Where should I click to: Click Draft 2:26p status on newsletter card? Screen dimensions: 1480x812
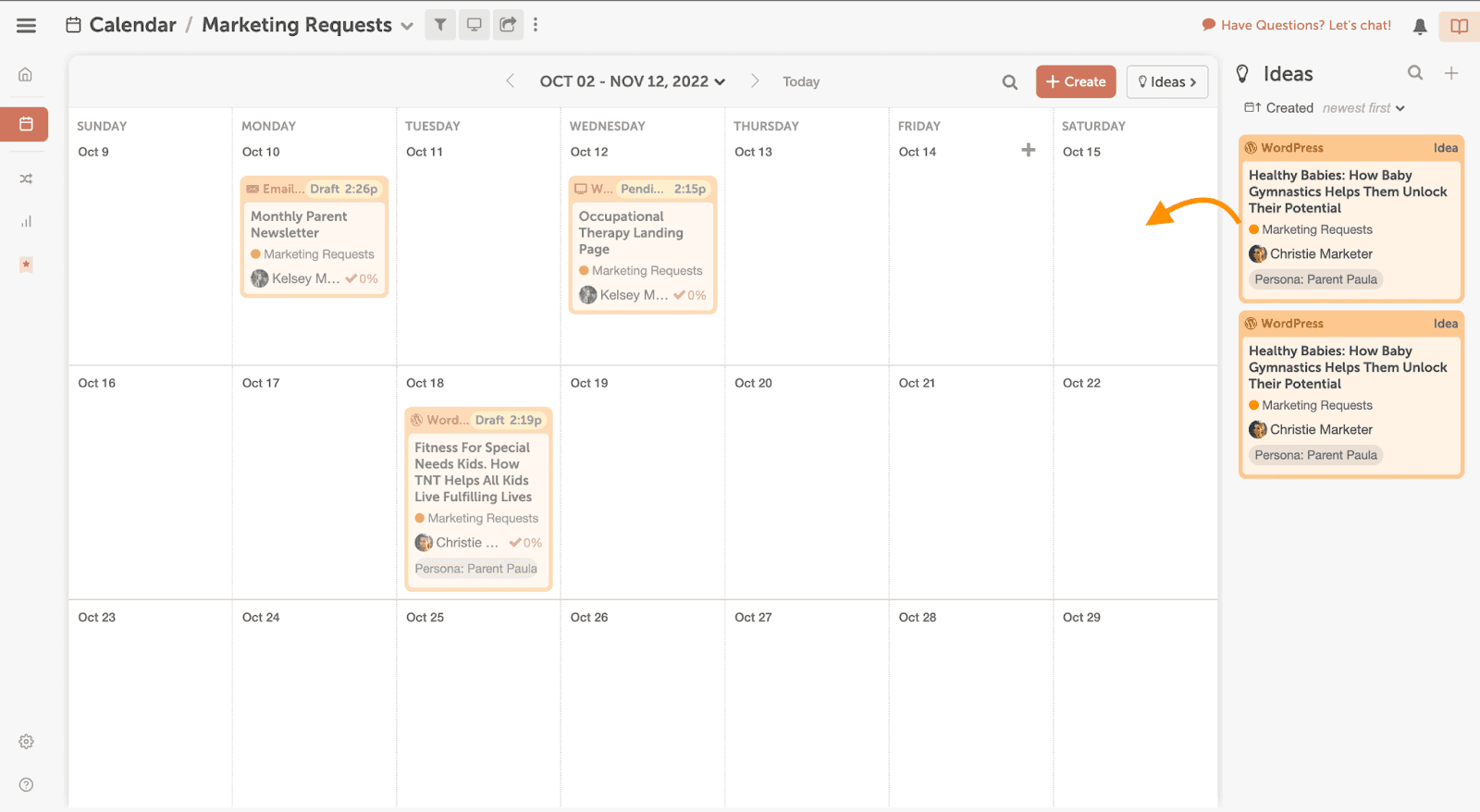[x=343, y=189]
